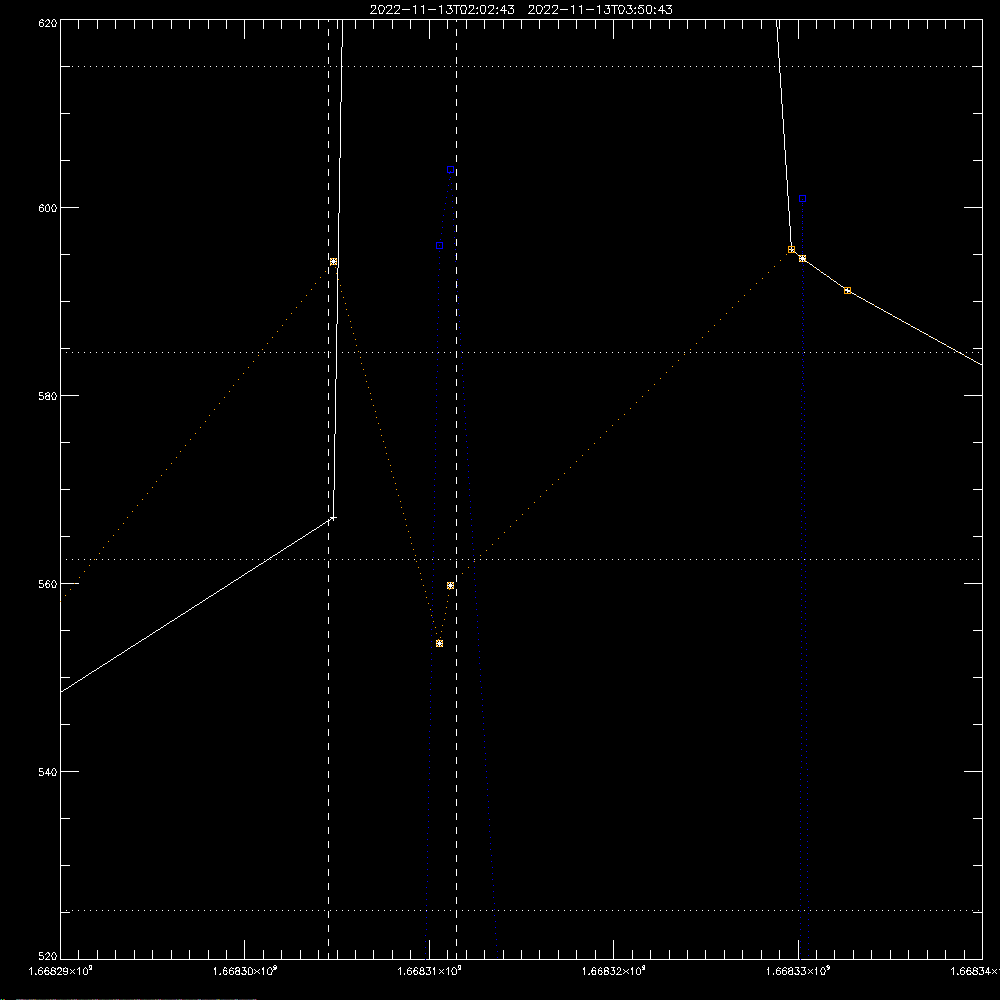Click the start timestamp 2022-11-13T02:02:43 in title
The height and width of the screenshot is (1000, 1000).
[442, 10]
